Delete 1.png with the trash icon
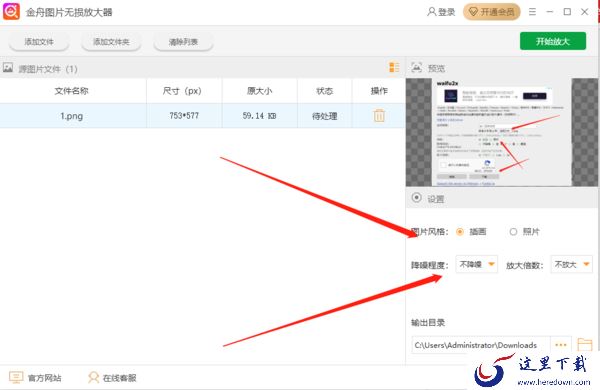This screenshot has height=390, width=600. point(379,115)
